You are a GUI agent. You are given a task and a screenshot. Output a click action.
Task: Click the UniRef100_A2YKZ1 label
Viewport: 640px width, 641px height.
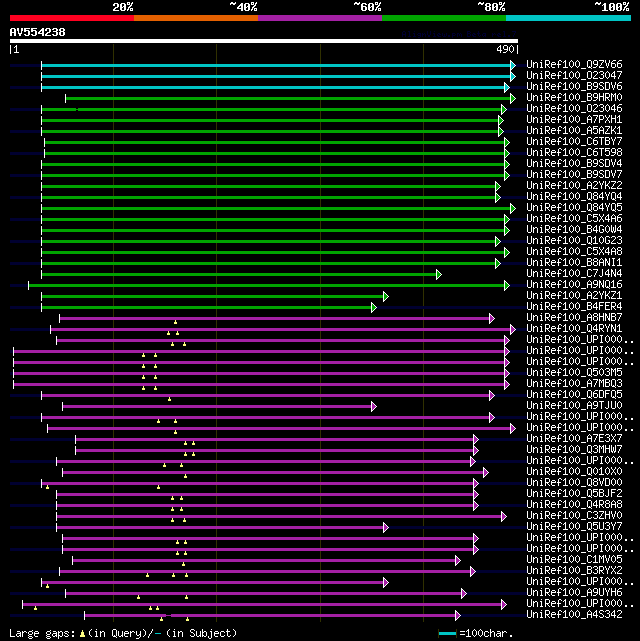(574, 296)
